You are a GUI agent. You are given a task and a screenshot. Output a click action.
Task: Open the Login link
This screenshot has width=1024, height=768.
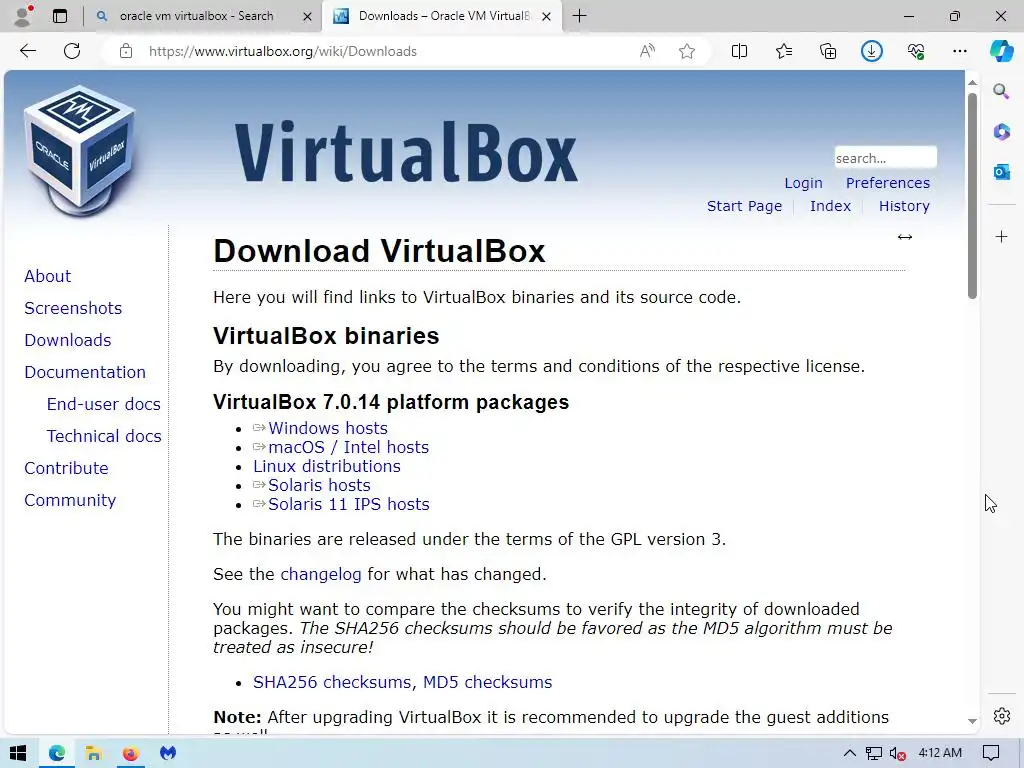click(803, 183)
